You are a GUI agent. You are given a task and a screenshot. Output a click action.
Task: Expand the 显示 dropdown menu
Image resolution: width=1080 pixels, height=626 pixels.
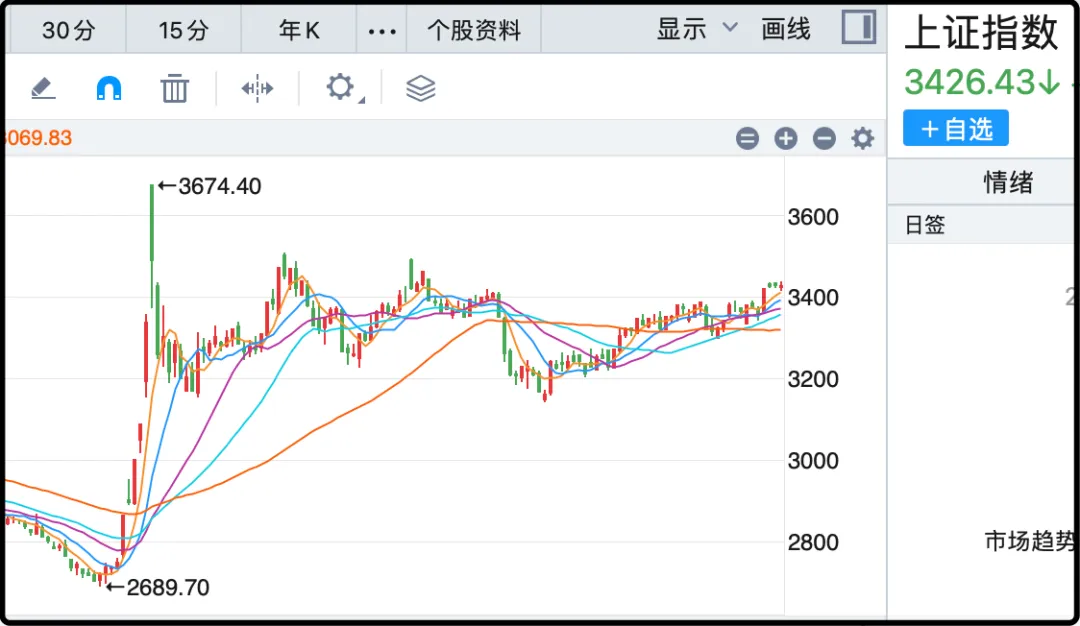tap(697, 29)
